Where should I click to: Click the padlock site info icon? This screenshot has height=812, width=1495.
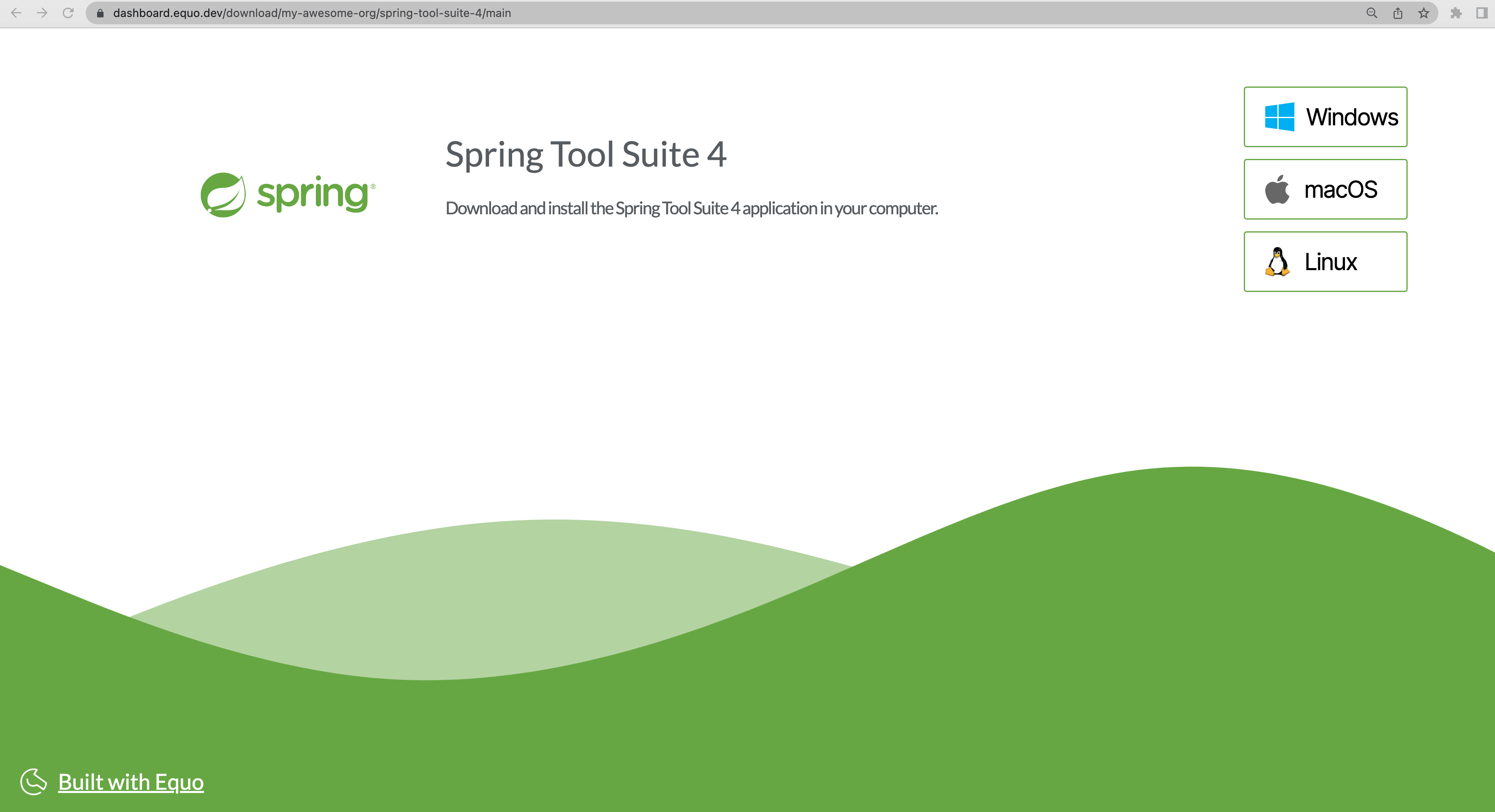pos(100,13)
